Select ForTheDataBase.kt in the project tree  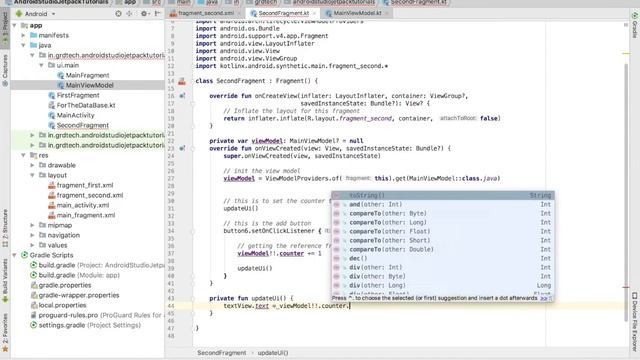(85, 105)
